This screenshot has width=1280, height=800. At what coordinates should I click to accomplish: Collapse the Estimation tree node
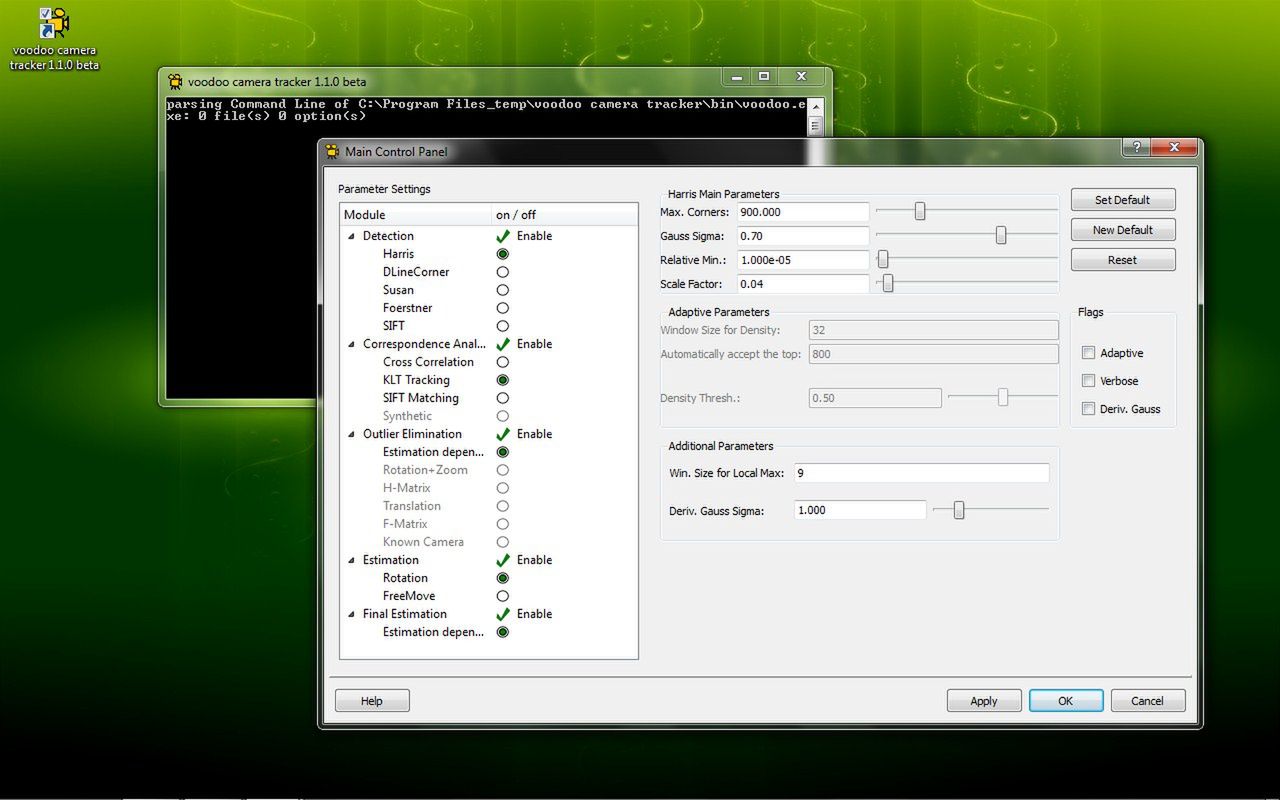coord(351,560)
